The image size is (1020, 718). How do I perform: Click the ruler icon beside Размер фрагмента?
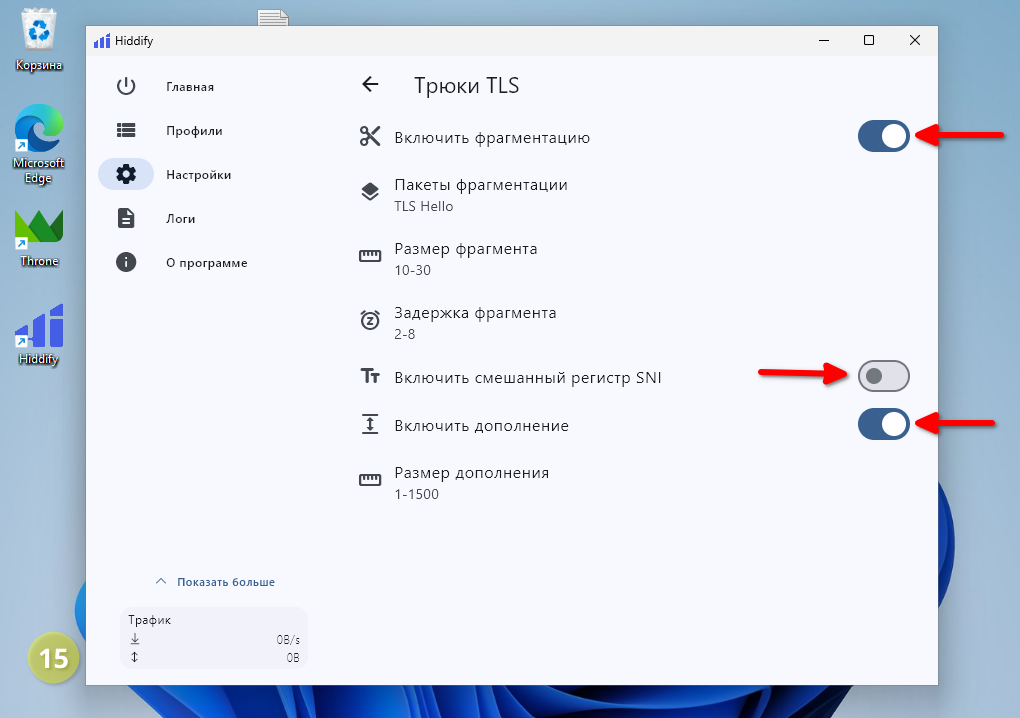pyautogui.click(x=369, y=256)
